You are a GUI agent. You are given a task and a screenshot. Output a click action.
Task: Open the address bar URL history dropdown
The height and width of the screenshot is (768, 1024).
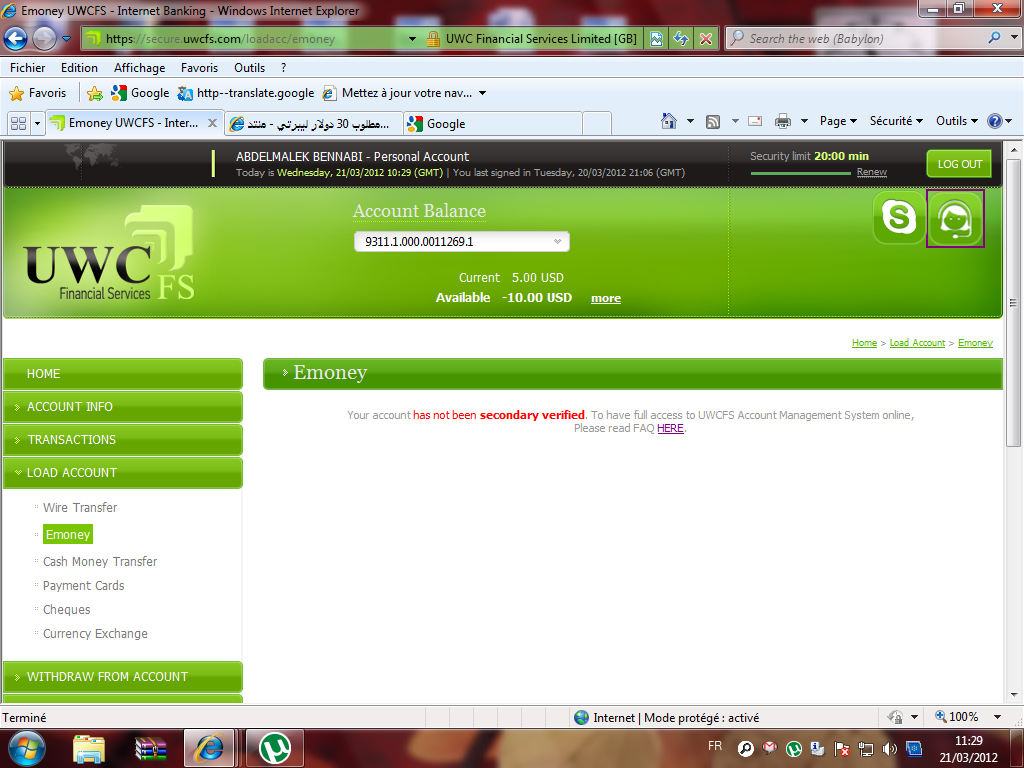[412, 39]
